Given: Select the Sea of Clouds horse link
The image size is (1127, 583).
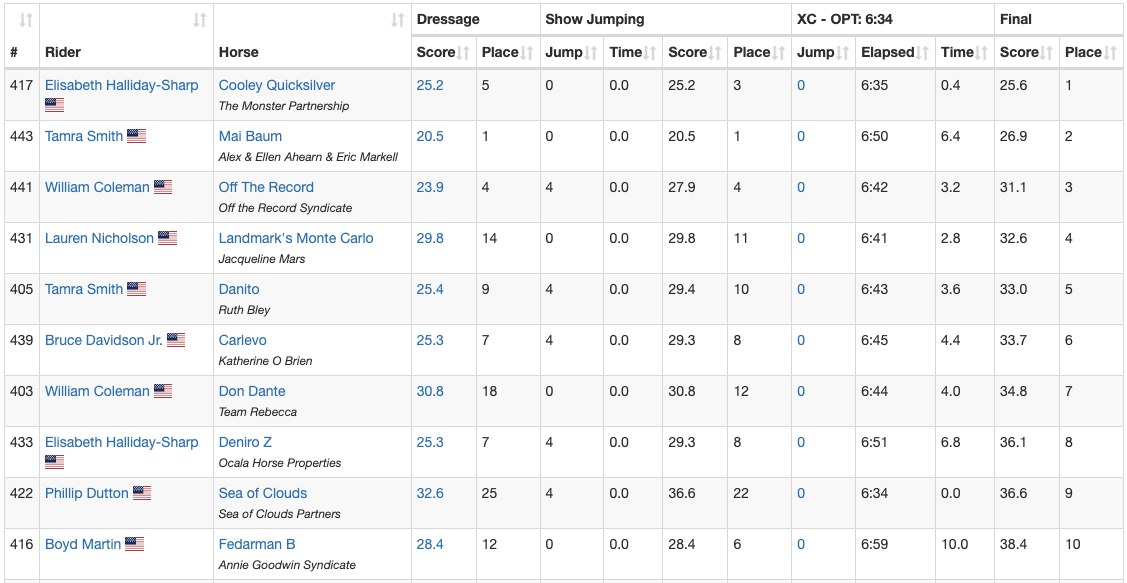Looking at the screenshot, I should [263, 493].
